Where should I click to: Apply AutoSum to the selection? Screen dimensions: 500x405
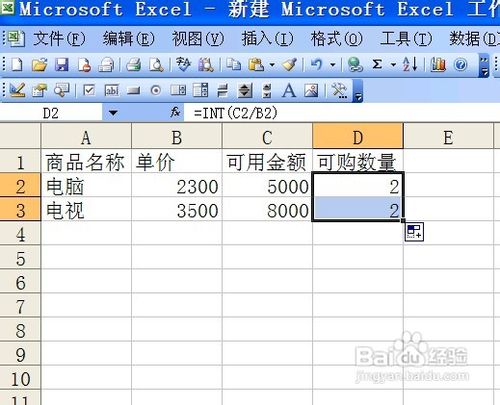(x=377, y=64)
